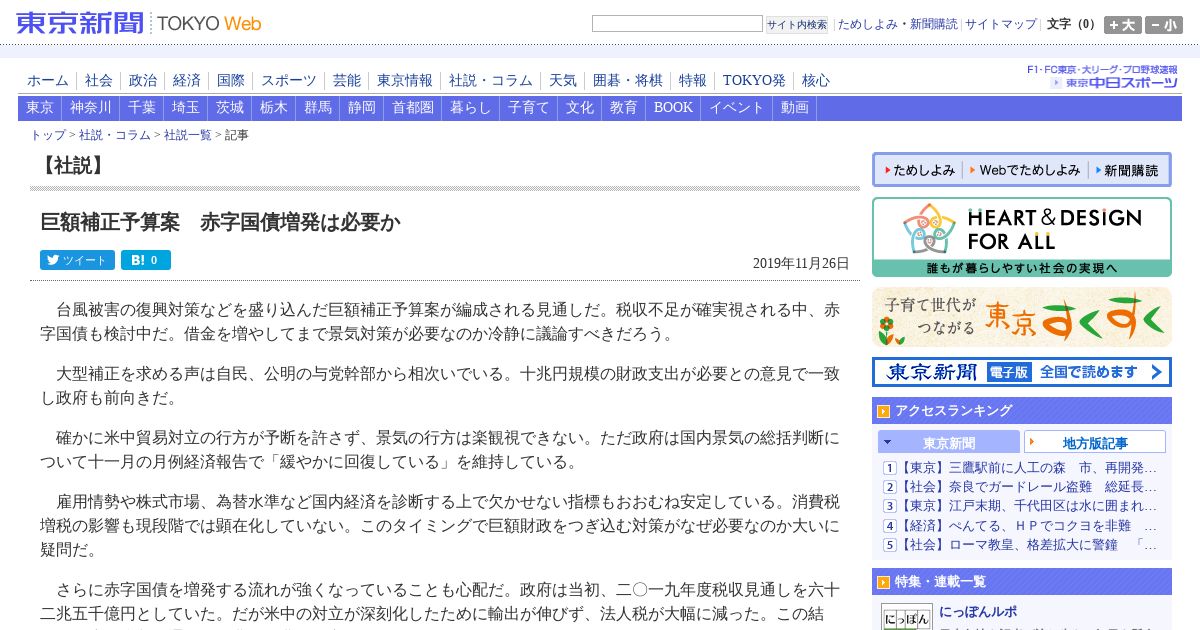Click the アクセスランキング header icon
Image resolution: width=1200 pixels, height=630 pixels.
(883, 411)
